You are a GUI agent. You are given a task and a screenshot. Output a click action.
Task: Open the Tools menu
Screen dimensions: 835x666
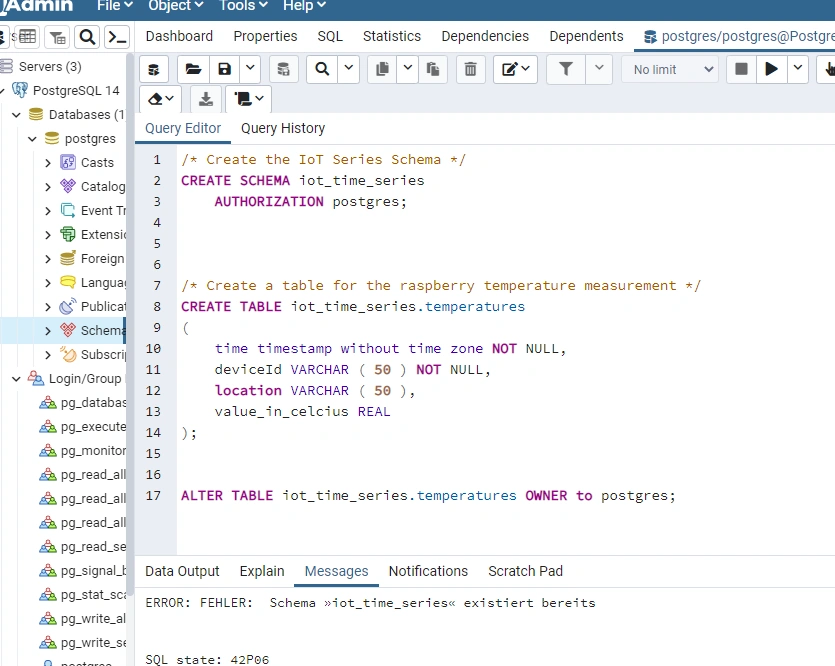coord(243,6)
